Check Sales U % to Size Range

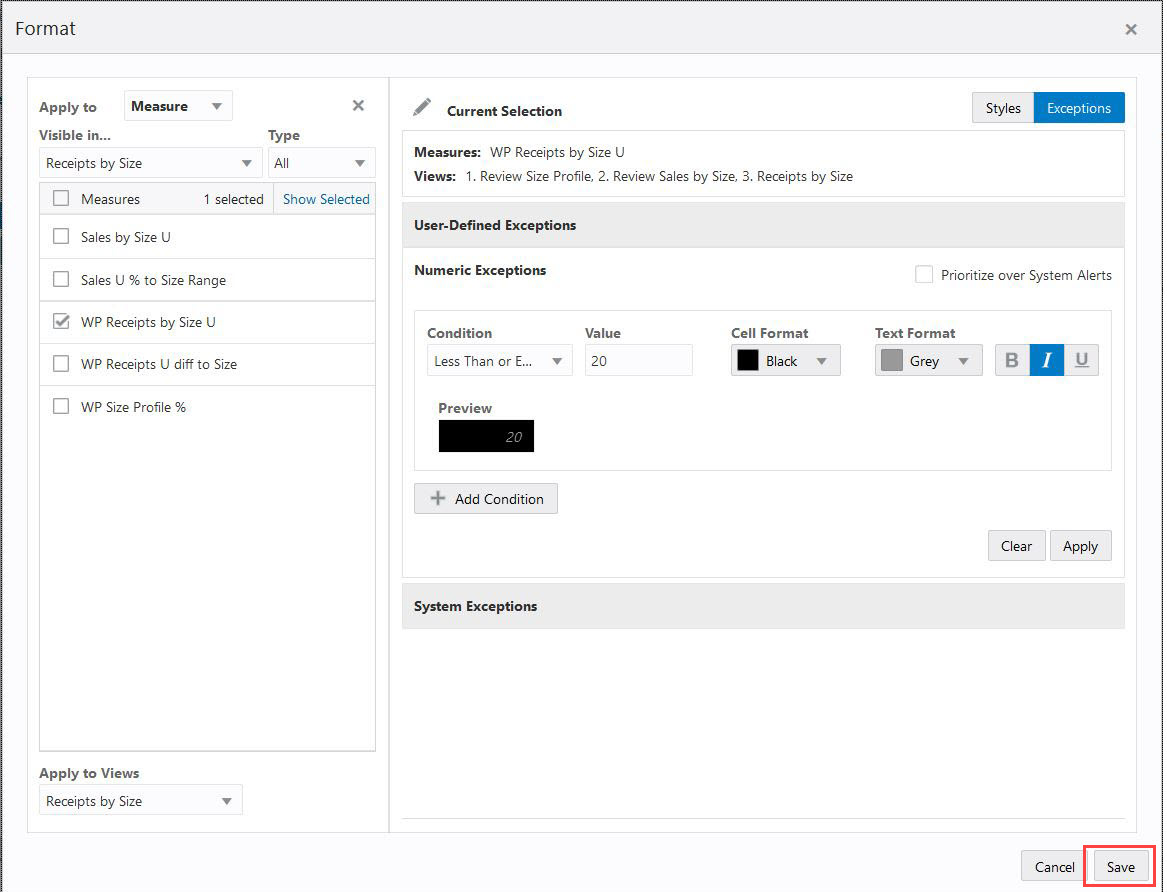click(x=61, y=279)
